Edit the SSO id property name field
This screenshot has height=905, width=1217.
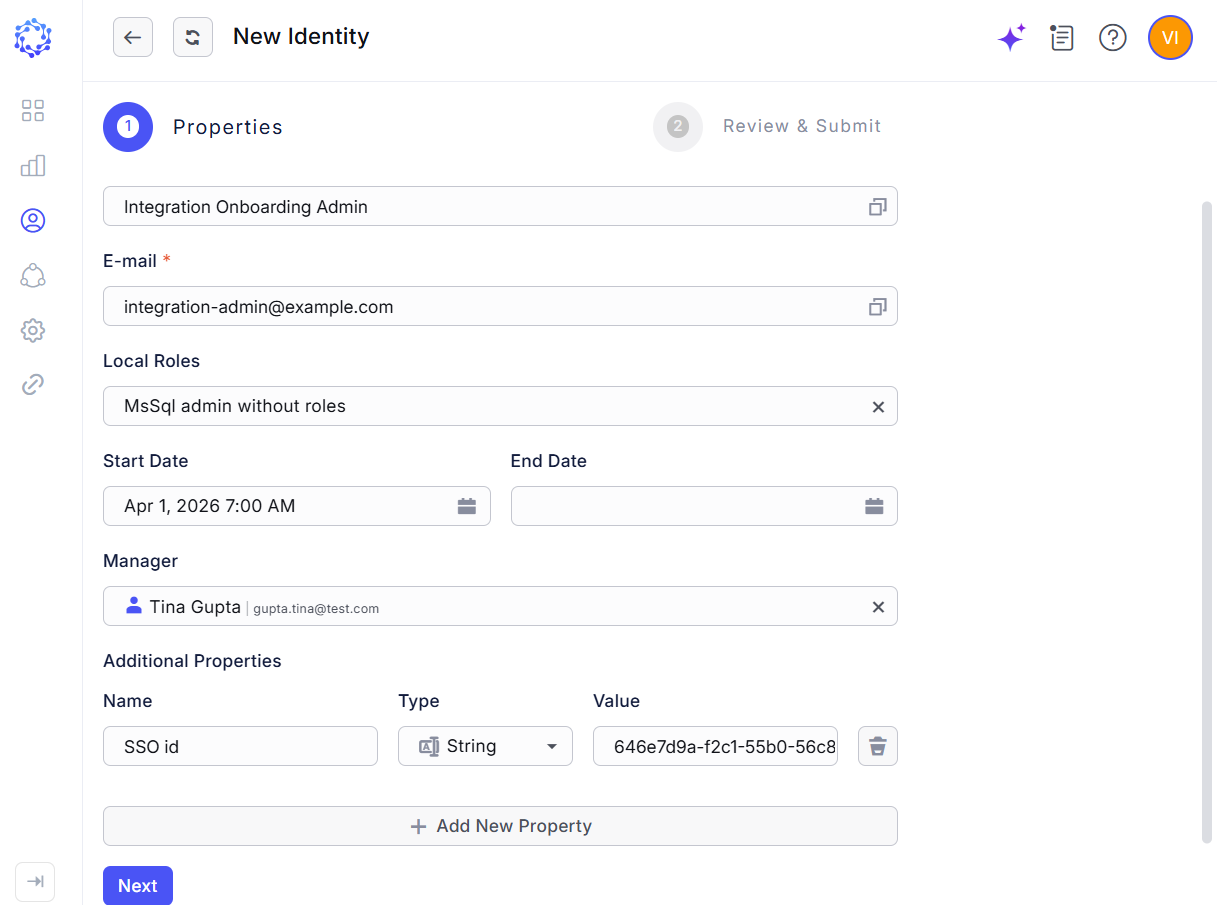(x=240, y=746)
